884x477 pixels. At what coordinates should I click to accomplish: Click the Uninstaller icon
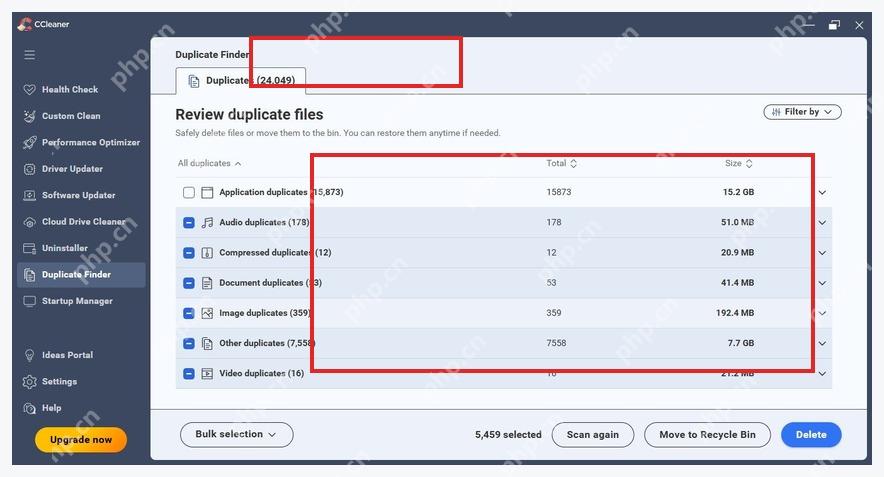pyautogui.click(x=29, y=248)
